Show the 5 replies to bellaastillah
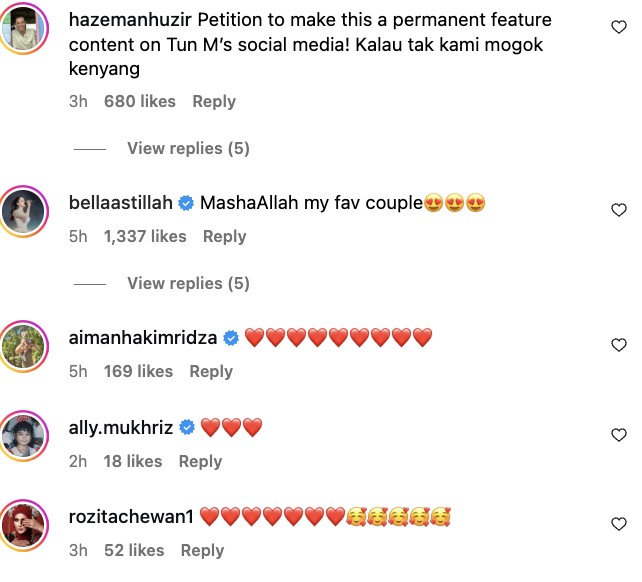Viewport: 642px width, 582px height. pyautogui.click(x=188, y=283)
